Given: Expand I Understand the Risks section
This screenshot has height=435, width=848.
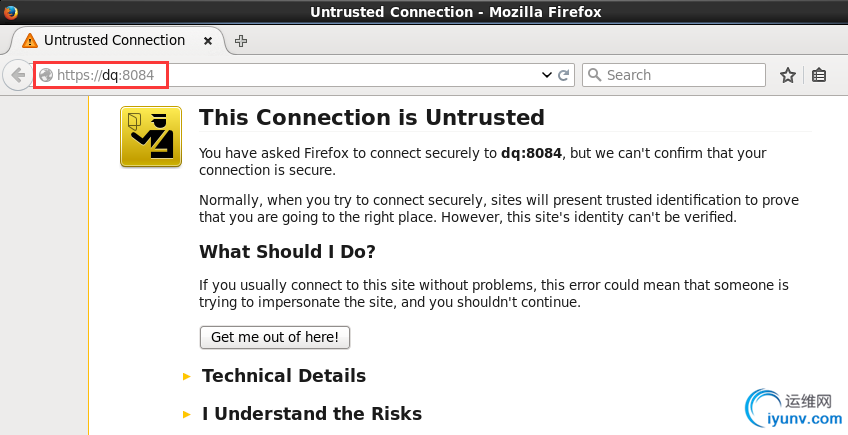Looking at the screenshot, I should coord(311,414).
